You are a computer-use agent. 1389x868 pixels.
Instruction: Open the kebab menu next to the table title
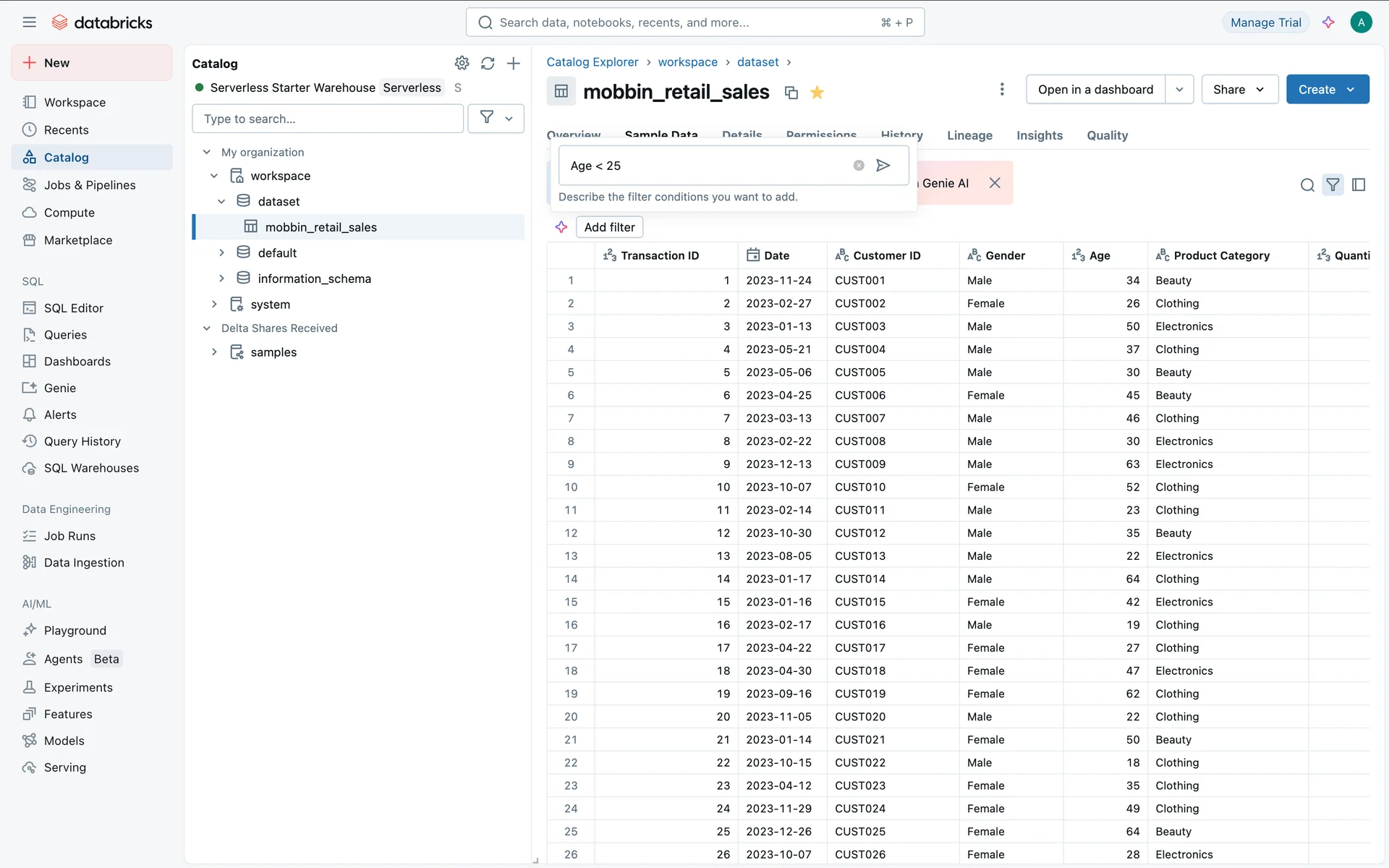tap(1001, 90)
